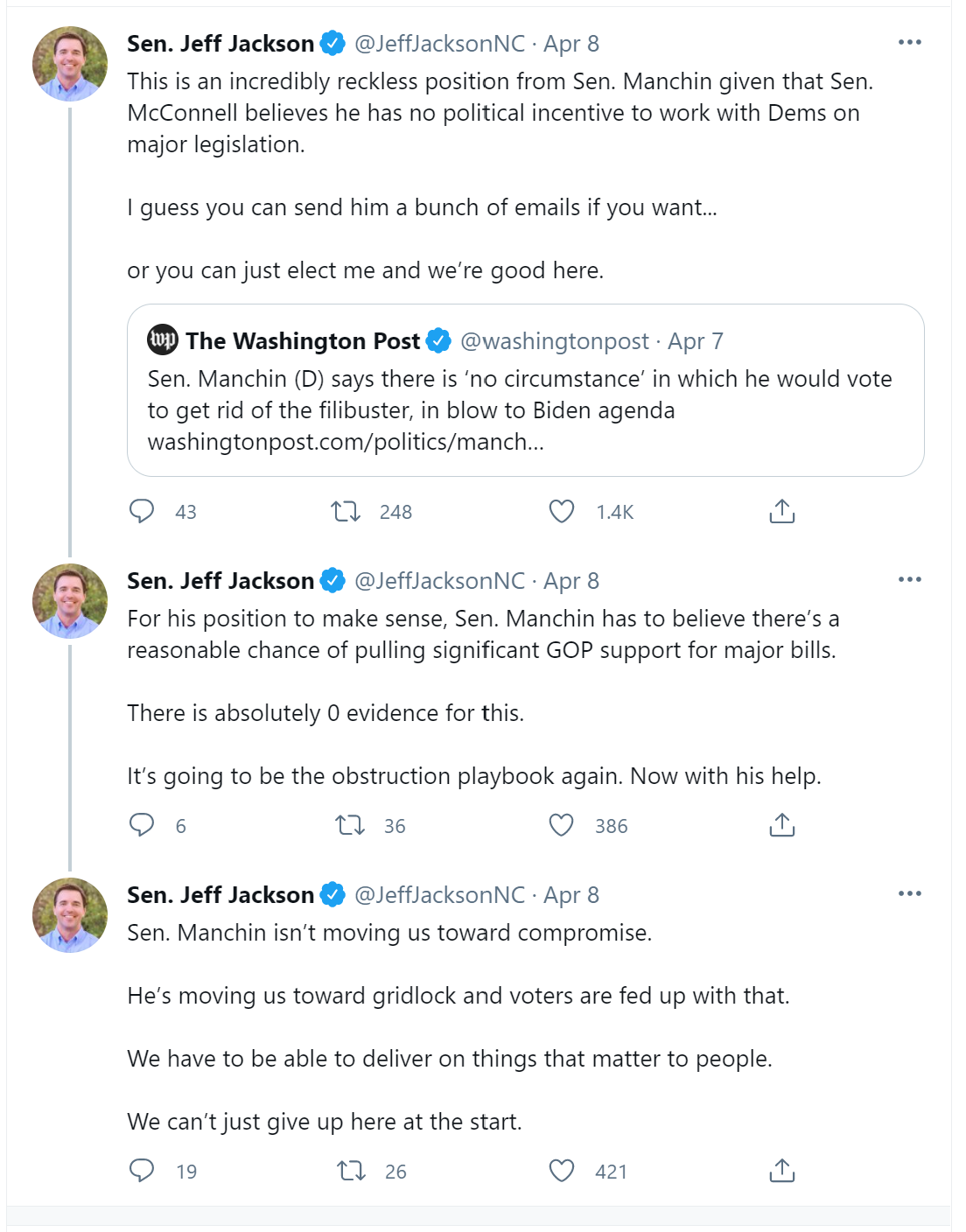
Task: Open the more options menu on the second tweet
Action: 910,577
